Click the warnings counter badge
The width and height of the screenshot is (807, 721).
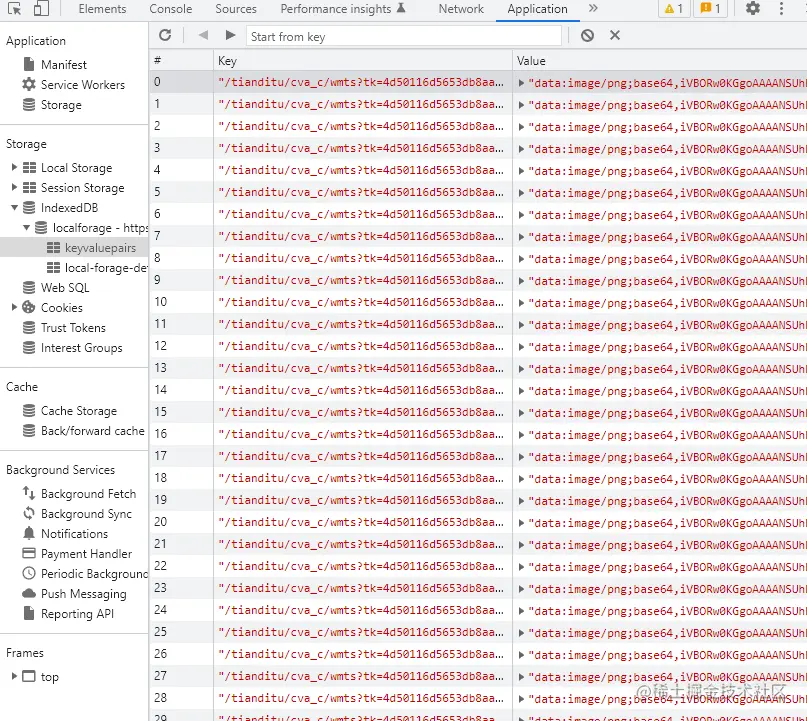(674, 8)
